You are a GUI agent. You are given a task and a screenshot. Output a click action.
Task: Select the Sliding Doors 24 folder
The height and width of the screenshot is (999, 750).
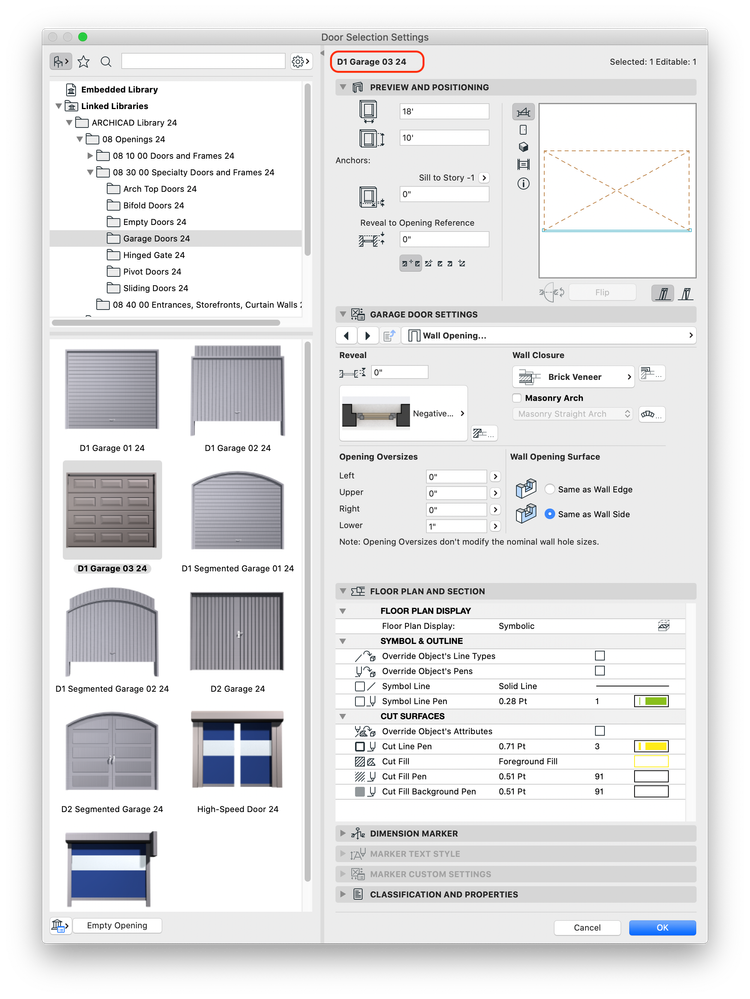pyautogui.click(x=155, y=288)
